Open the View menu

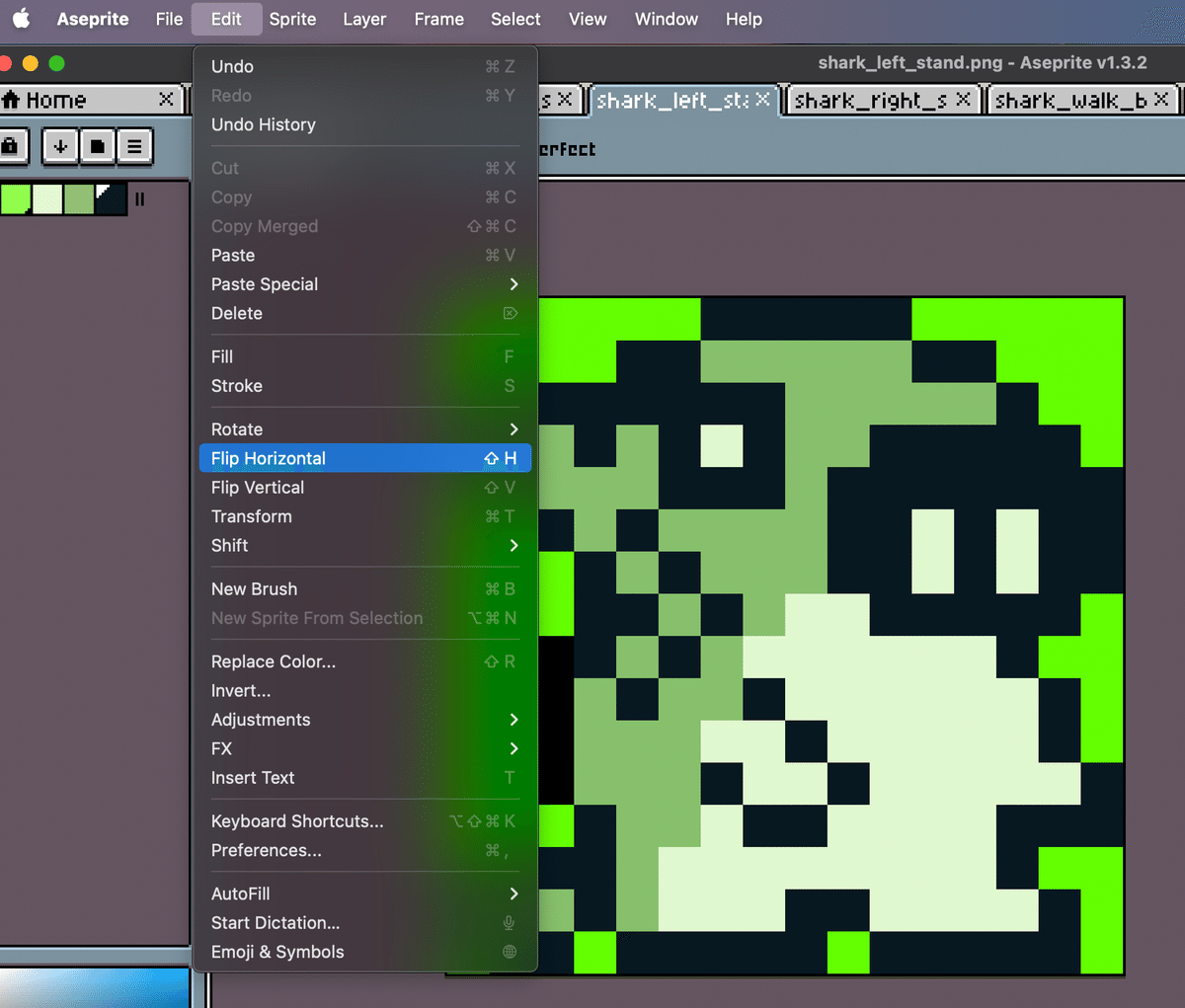tap(588, 19)
